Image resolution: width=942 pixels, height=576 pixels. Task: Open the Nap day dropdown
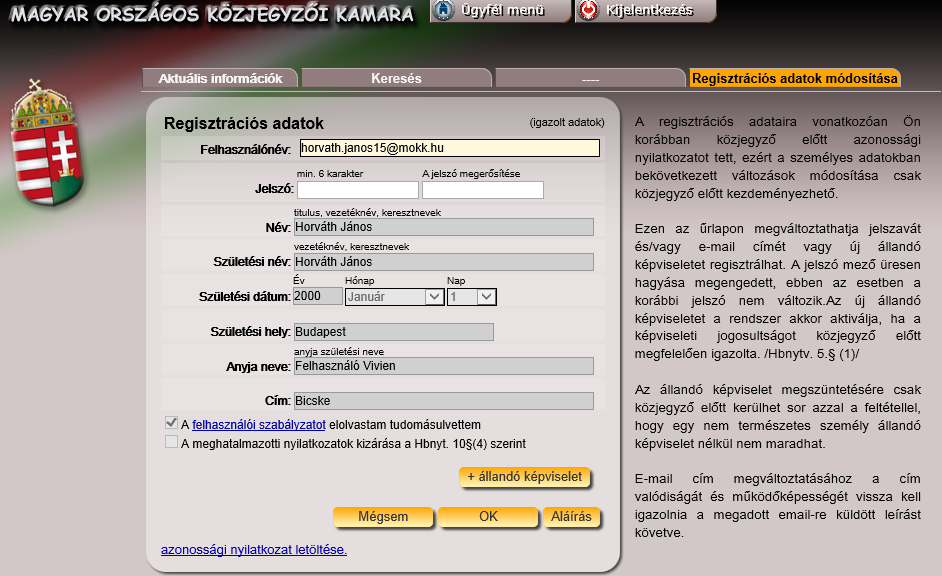tap(472, 297)
